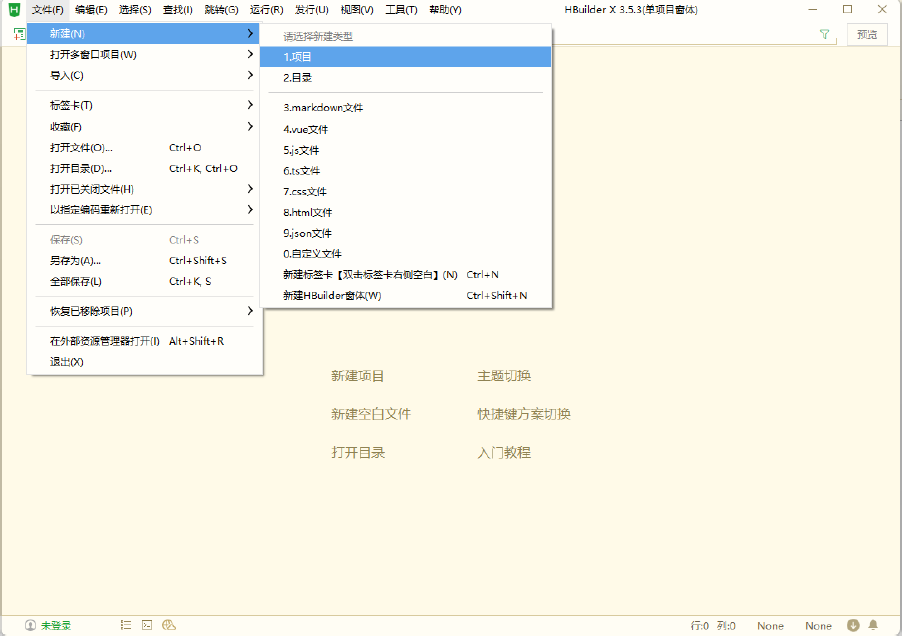The height and width of the screenshot is (642, 904).
Task: Open the 编辑(E) menu
Action: pos(91,10)
